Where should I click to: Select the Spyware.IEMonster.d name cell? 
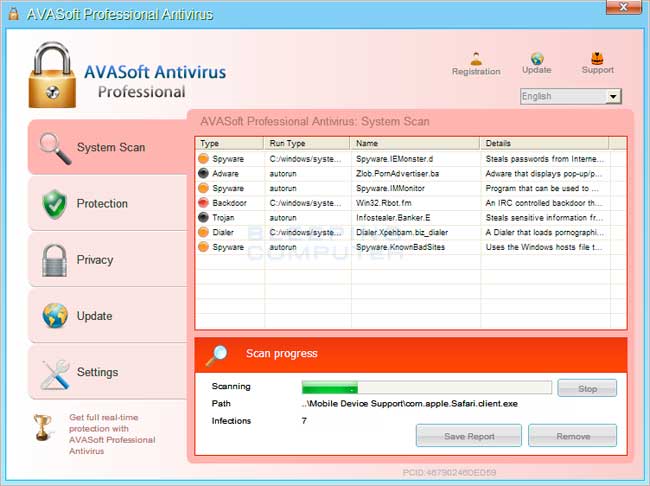pyautogui.click(x=394, y=159)
